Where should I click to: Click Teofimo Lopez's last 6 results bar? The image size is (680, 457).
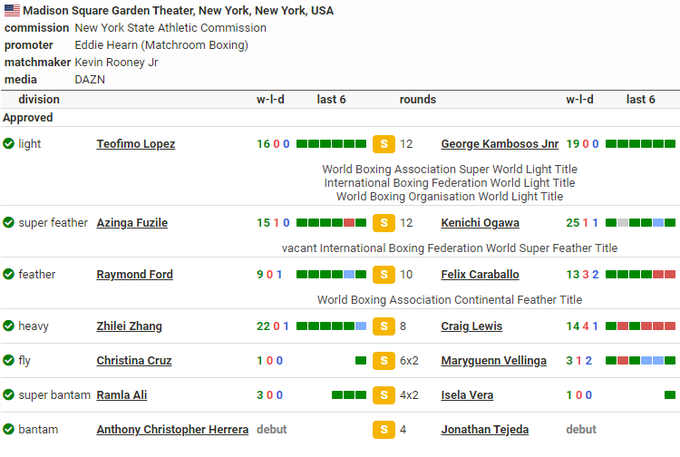pos(331,144)
